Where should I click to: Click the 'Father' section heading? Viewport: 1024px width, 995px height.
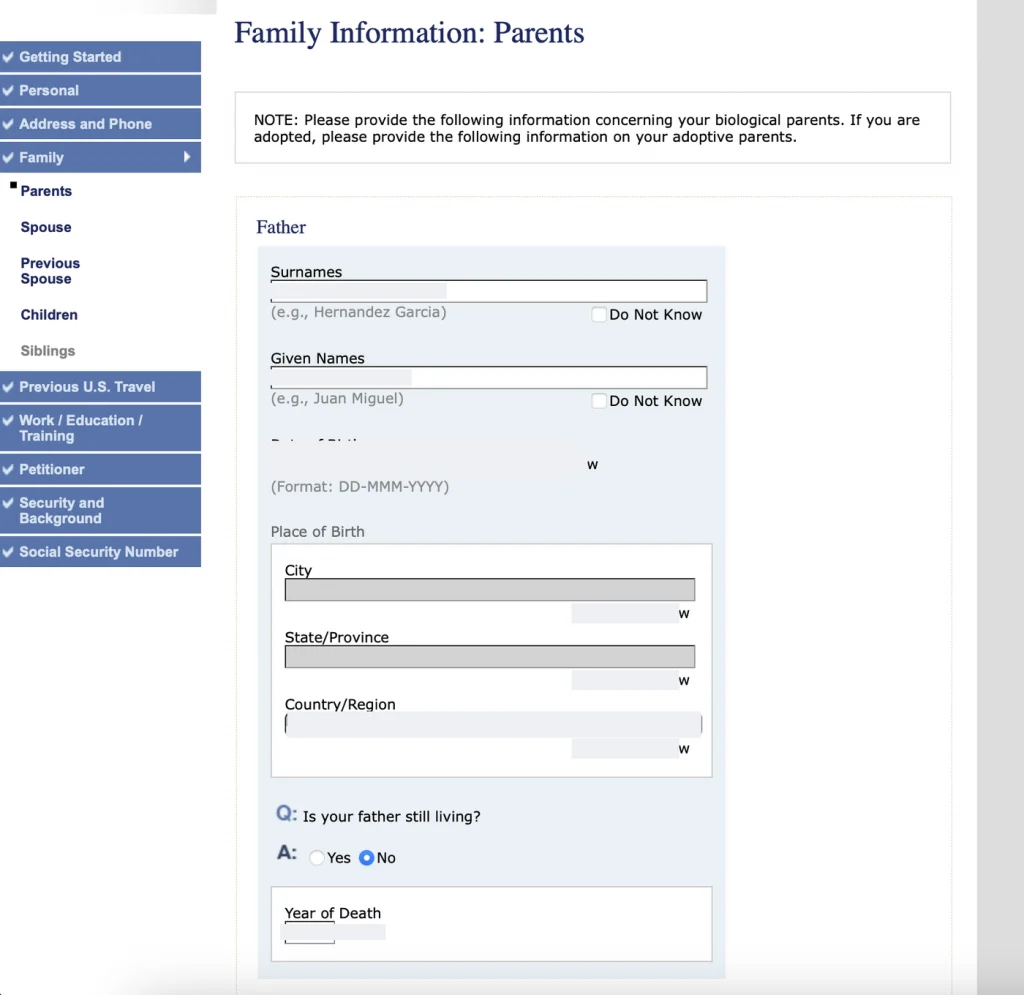coord(281,227)
